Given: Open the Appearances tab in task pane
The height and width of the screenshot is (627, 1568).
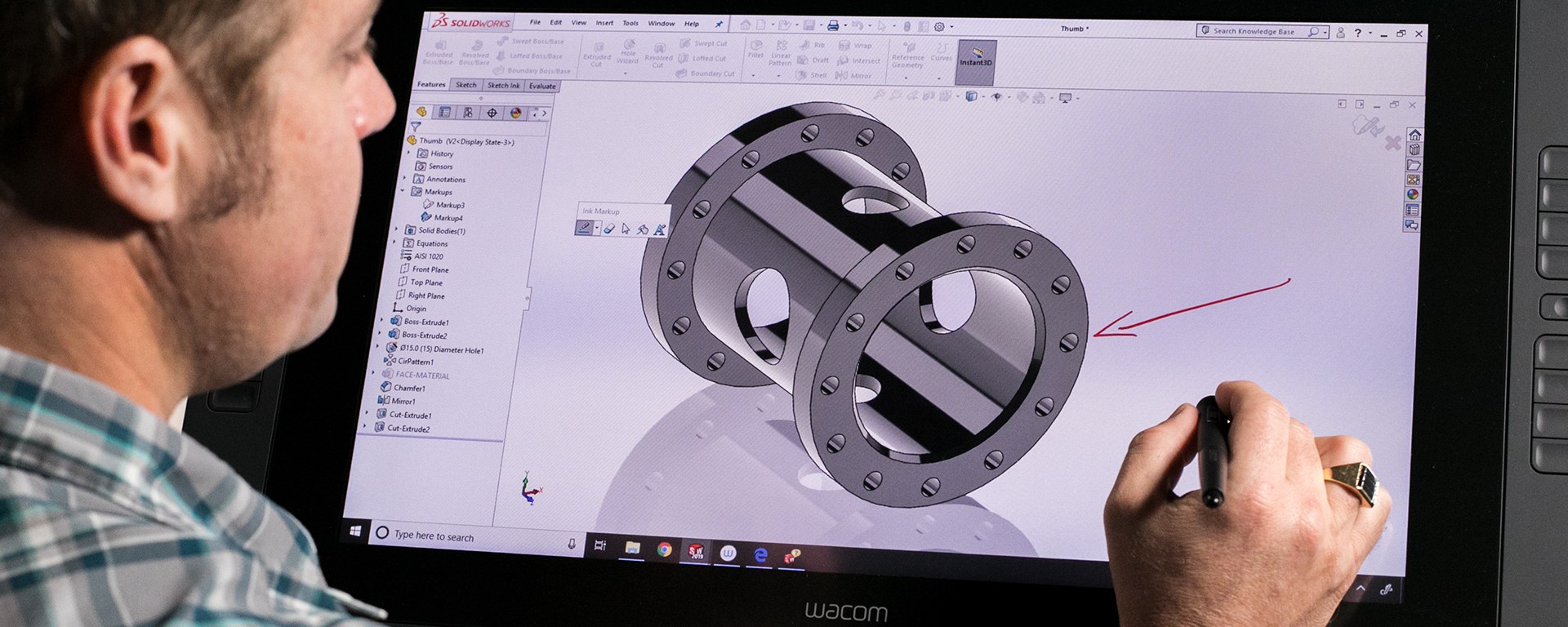Looking at the screenshot, I should [x=1412, y=194].
